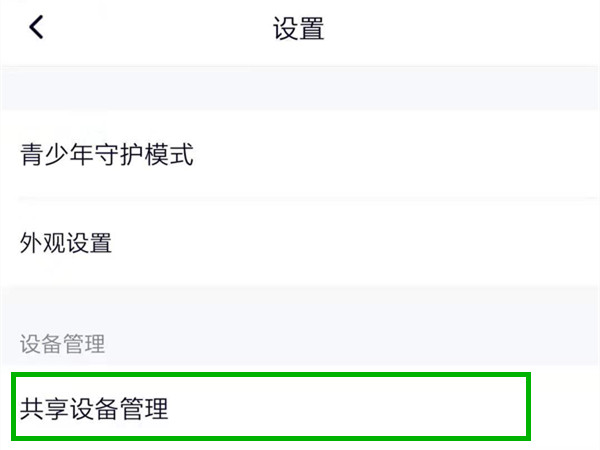600x450 pixels.
Task: Tap the 外观设置 label text
Action: coord(66,242)
